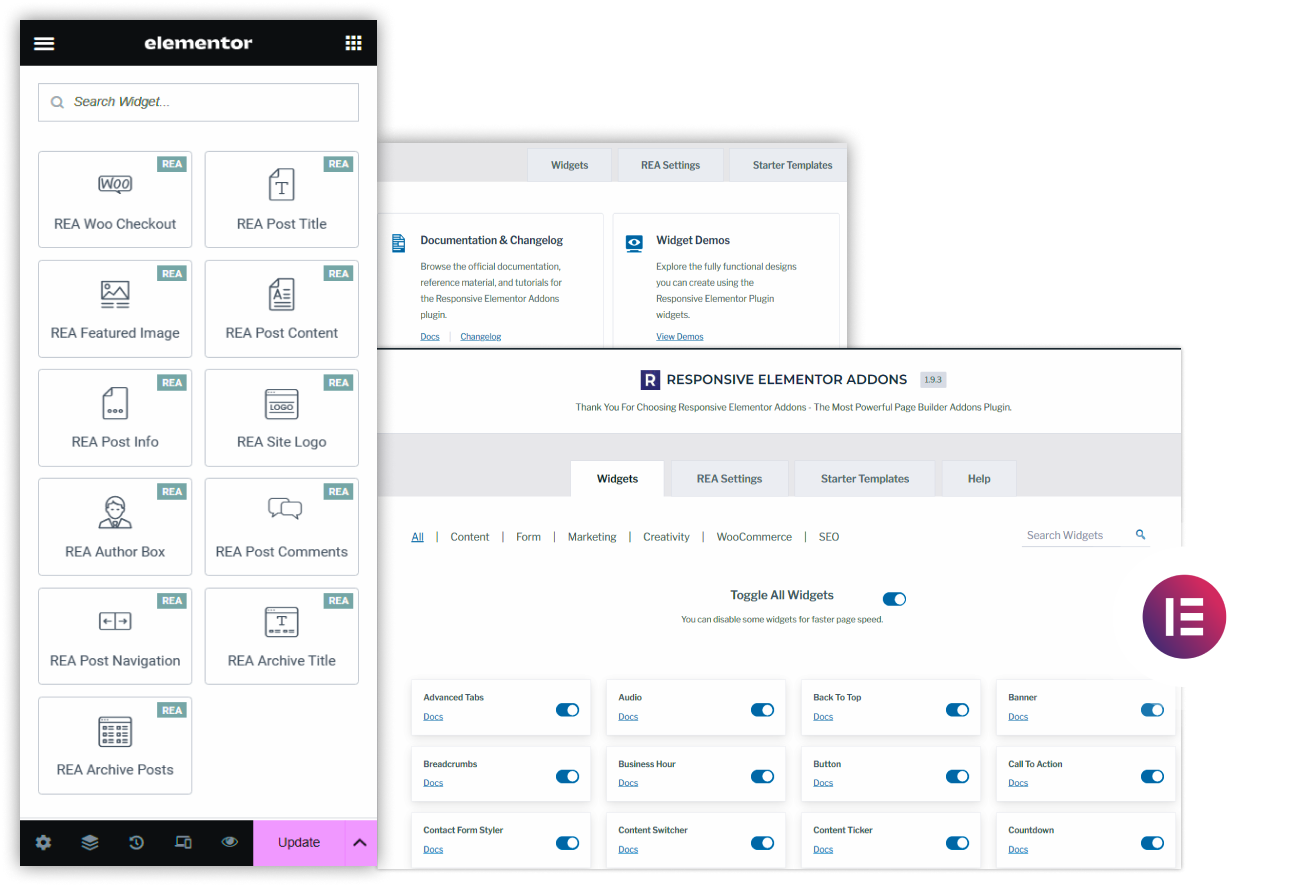The height and width of the screenshot is (886, 1301).
Task: Filter widgets by SEO category
Action: [x=829, y=537]
